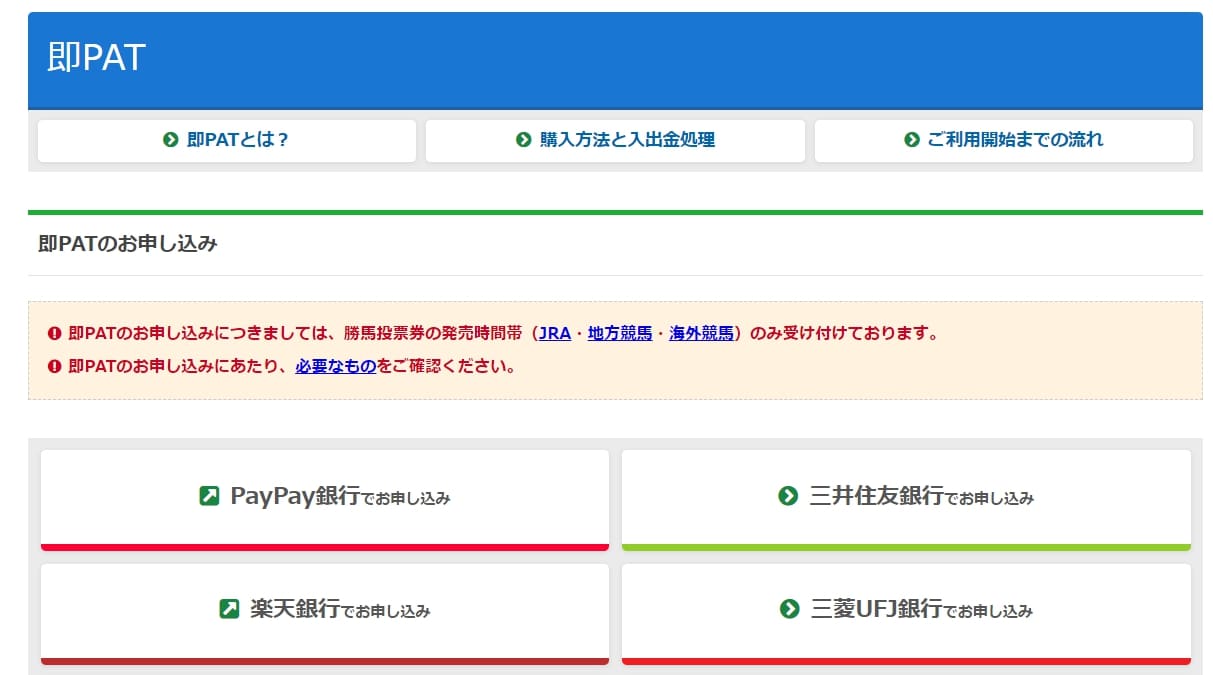Apply via 三井住友銀行 card
The width and height of the screenshot is (1213, 675).
[x=906, y=500]
